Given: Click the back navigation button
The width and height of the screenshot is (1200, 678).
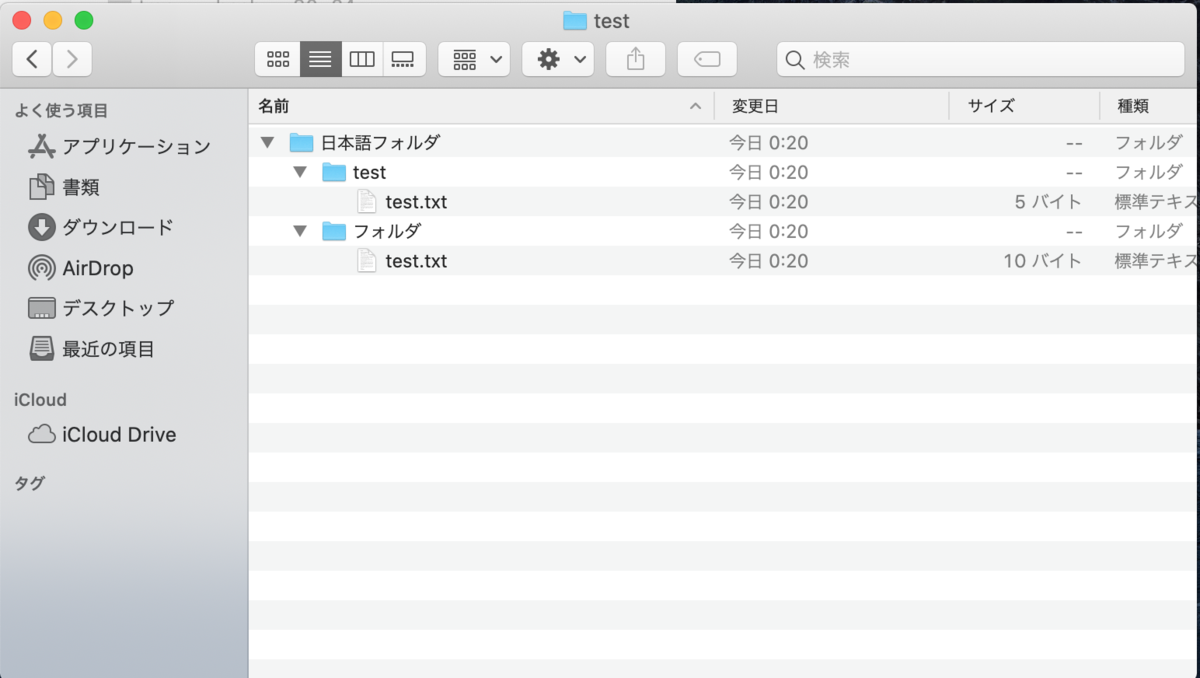Looking at the screenshot, I should (x=31, y=59).
